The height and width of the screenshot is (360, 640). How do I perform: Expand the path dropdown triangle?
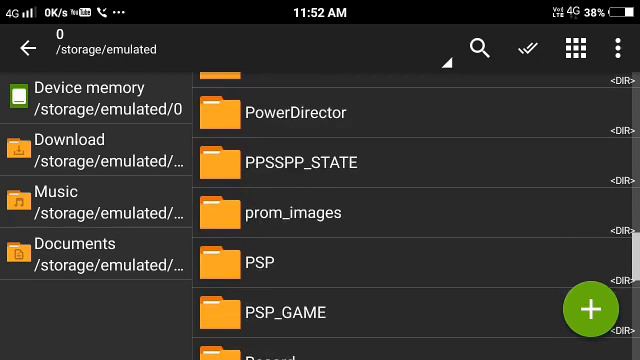pyautogui.click(x=447, y=63)
